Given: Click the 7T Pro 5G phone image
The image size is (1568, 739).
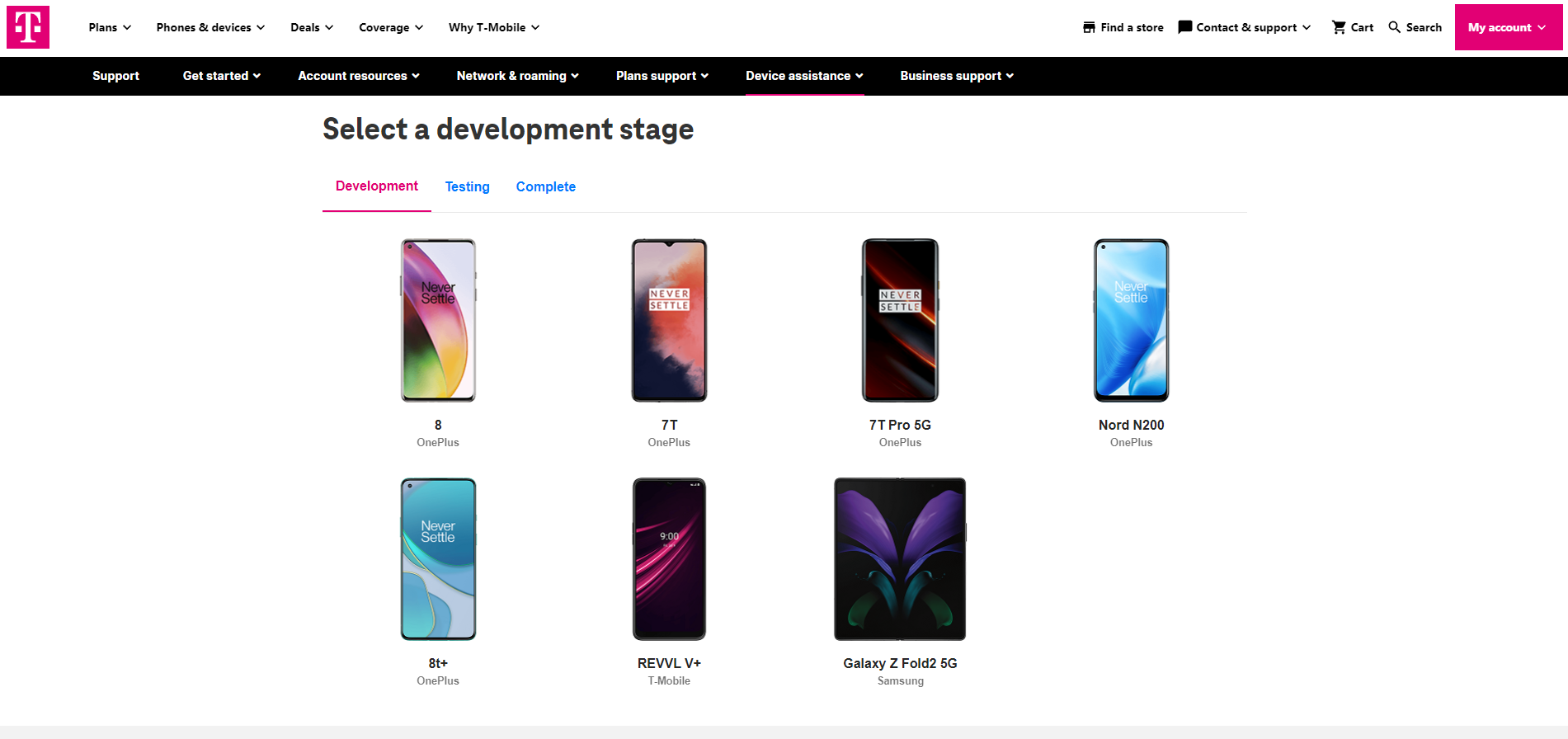Looking at the screenshot, I should point(900,320).
